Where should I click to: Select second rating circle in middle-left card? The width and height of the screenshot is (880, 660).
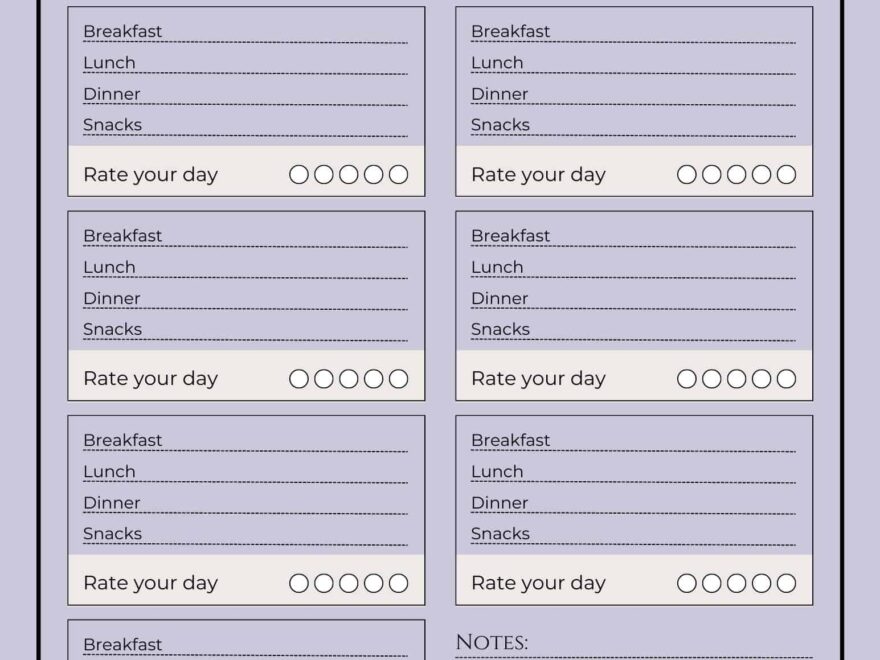click(324, 379)
